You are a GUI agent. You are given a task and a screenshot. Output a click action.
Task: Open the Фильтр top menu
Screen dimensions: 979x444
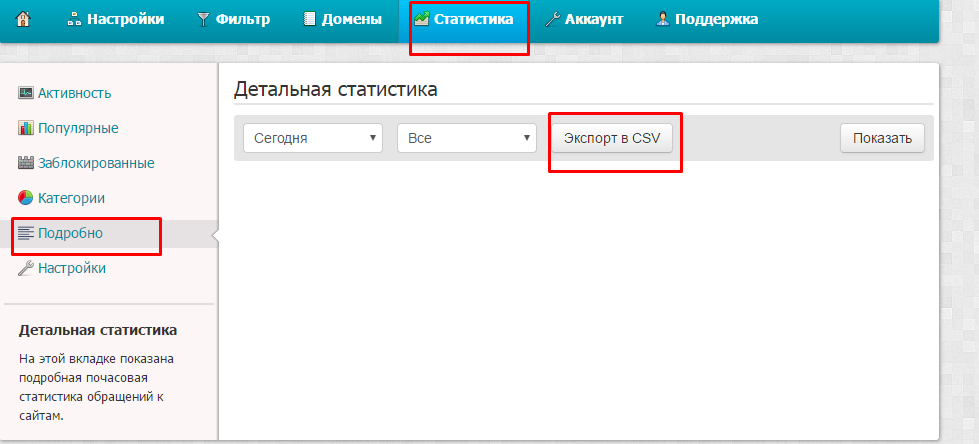[243, 19]
